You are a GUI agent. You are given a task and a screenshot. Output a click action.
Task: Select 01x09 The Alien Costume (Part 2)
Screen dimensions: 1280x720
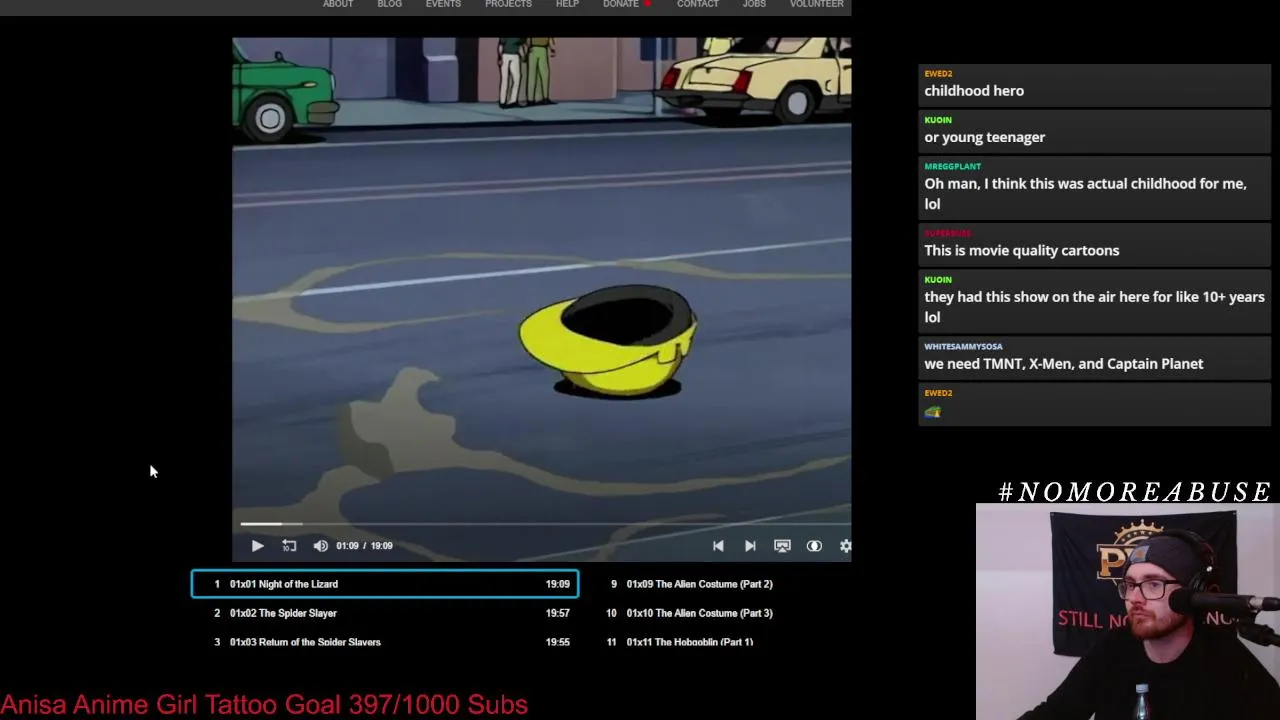(700, 584)
